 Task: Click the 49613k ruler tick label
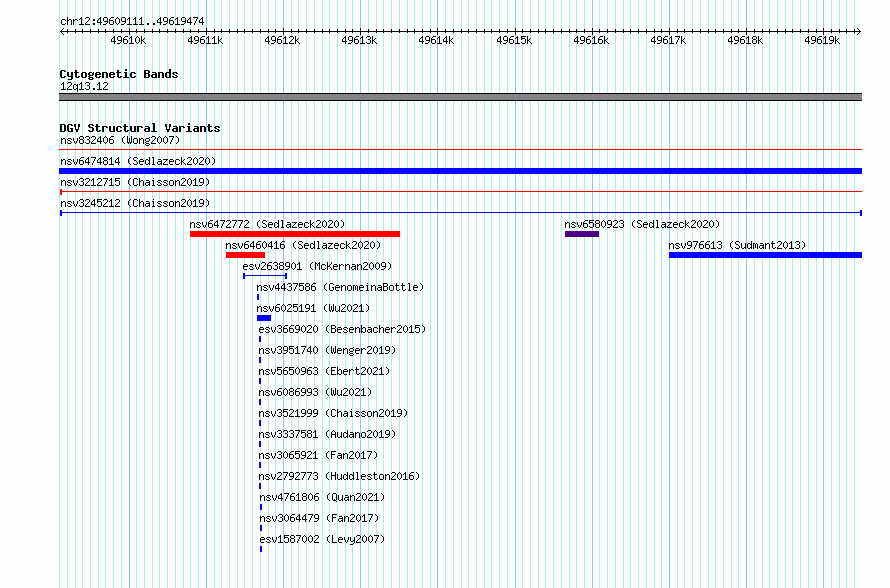(x=359, y=40)
